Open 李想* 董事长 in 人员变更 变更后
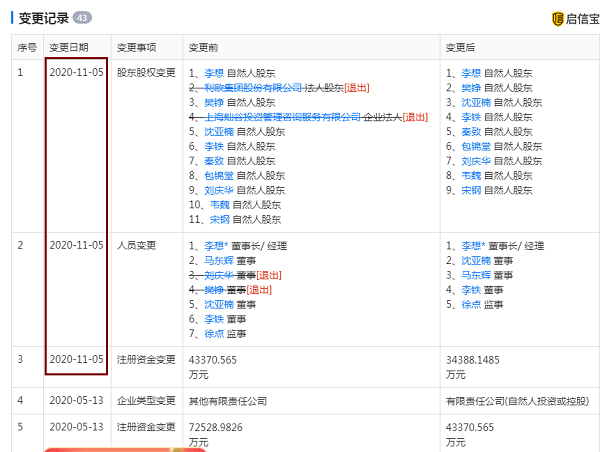600x452 pixels. (473, 246)
